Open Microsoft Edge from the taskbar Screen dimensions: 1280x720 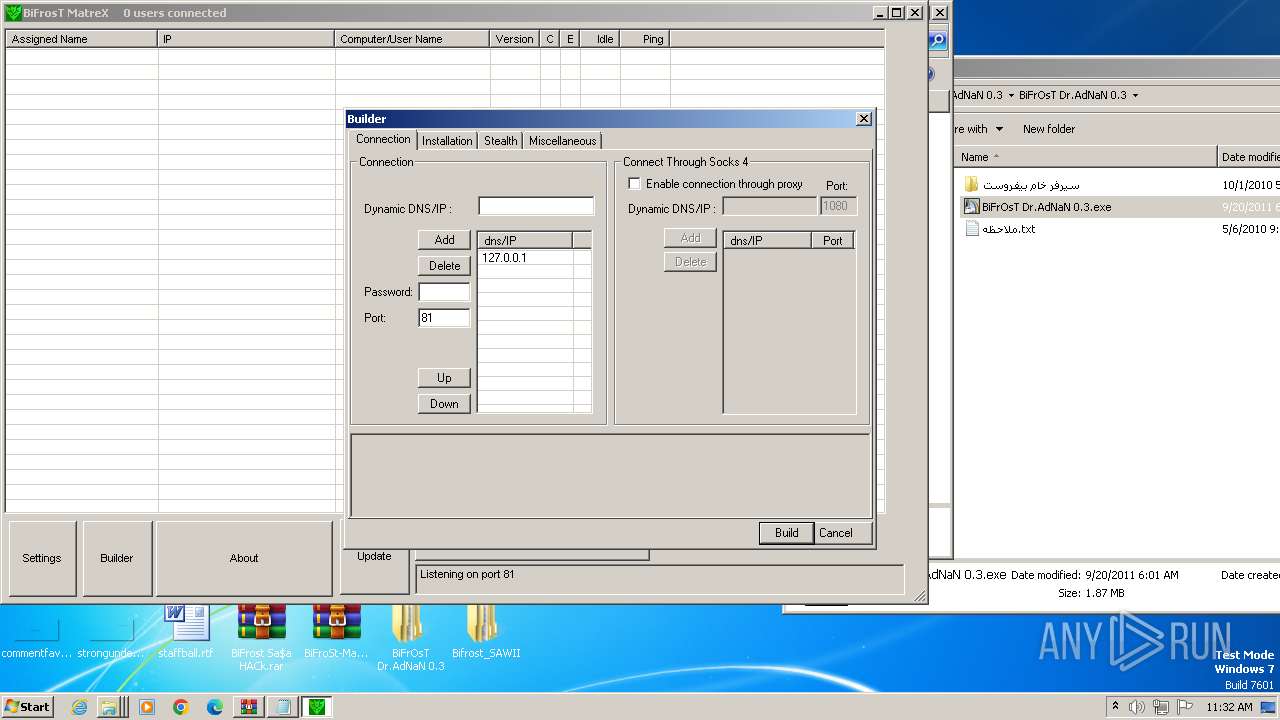(215, 707)
